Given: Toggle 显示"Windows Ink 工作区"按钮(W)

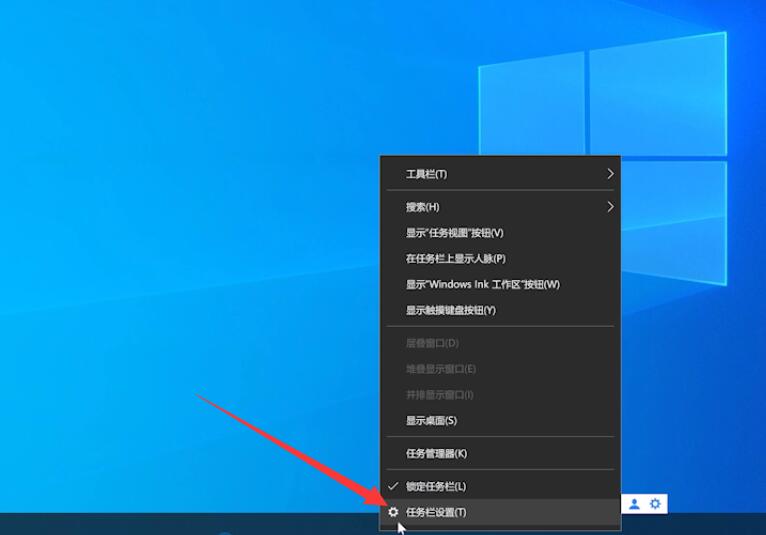Looking at the screenshot, I should (500, 284).
